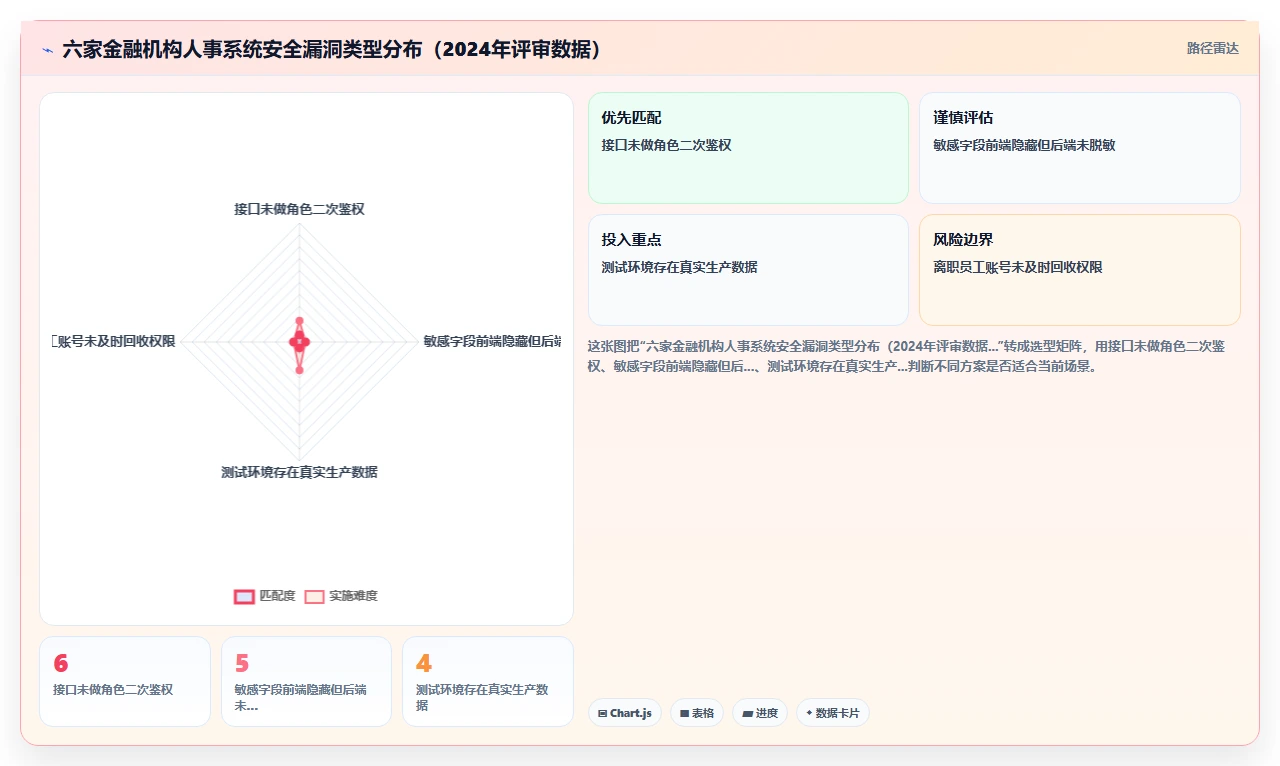The width and height of the screenshot is (1280, 766).
Task: Toggle the 实施难度 legend item
Action: pyautogui.click(x=341, y=596)
